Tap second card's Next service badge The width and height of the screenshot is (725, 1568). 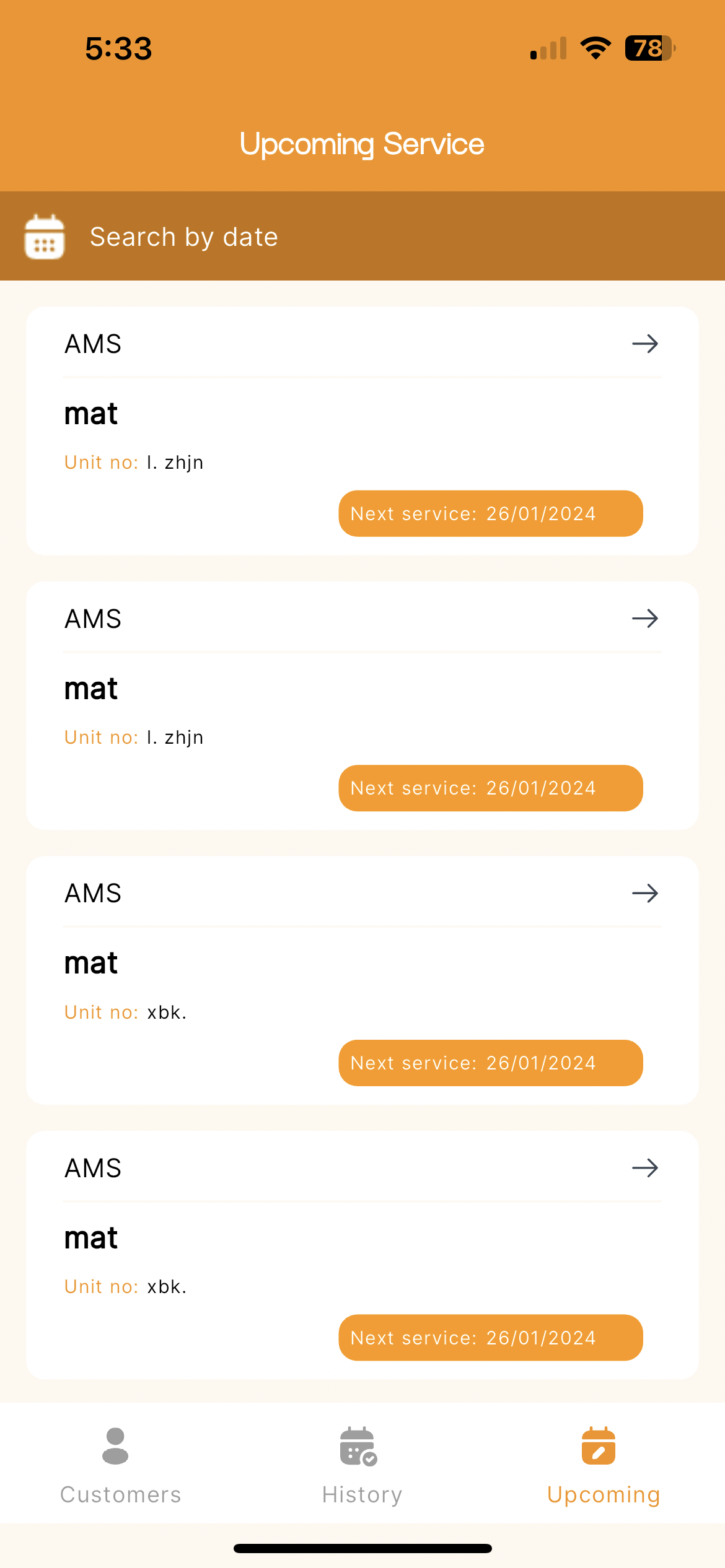[x=490, y=788]
